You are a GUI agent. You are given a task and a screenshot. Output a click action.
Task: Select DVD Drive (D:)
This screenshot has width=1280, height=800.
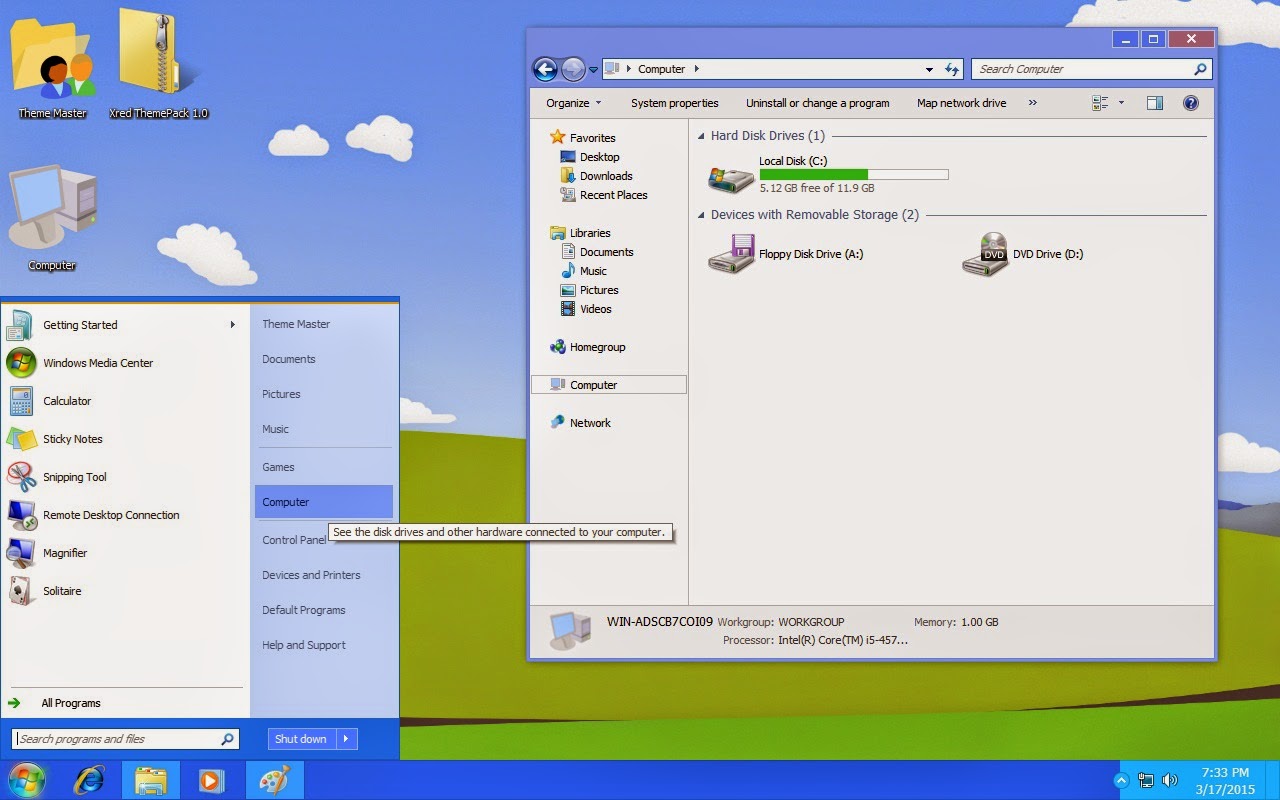click(x=1023, y=254)
